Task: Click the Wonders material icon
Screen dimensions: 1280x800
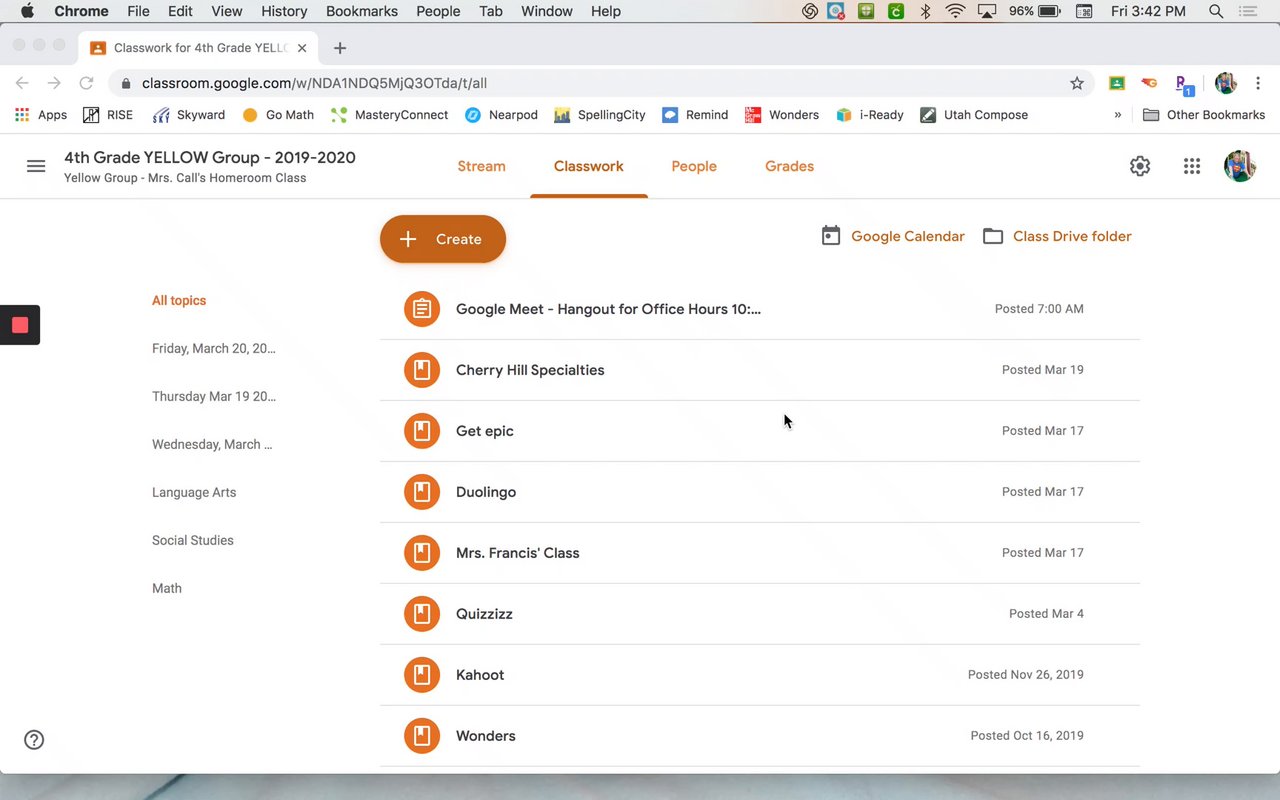Action: point(422,736)
